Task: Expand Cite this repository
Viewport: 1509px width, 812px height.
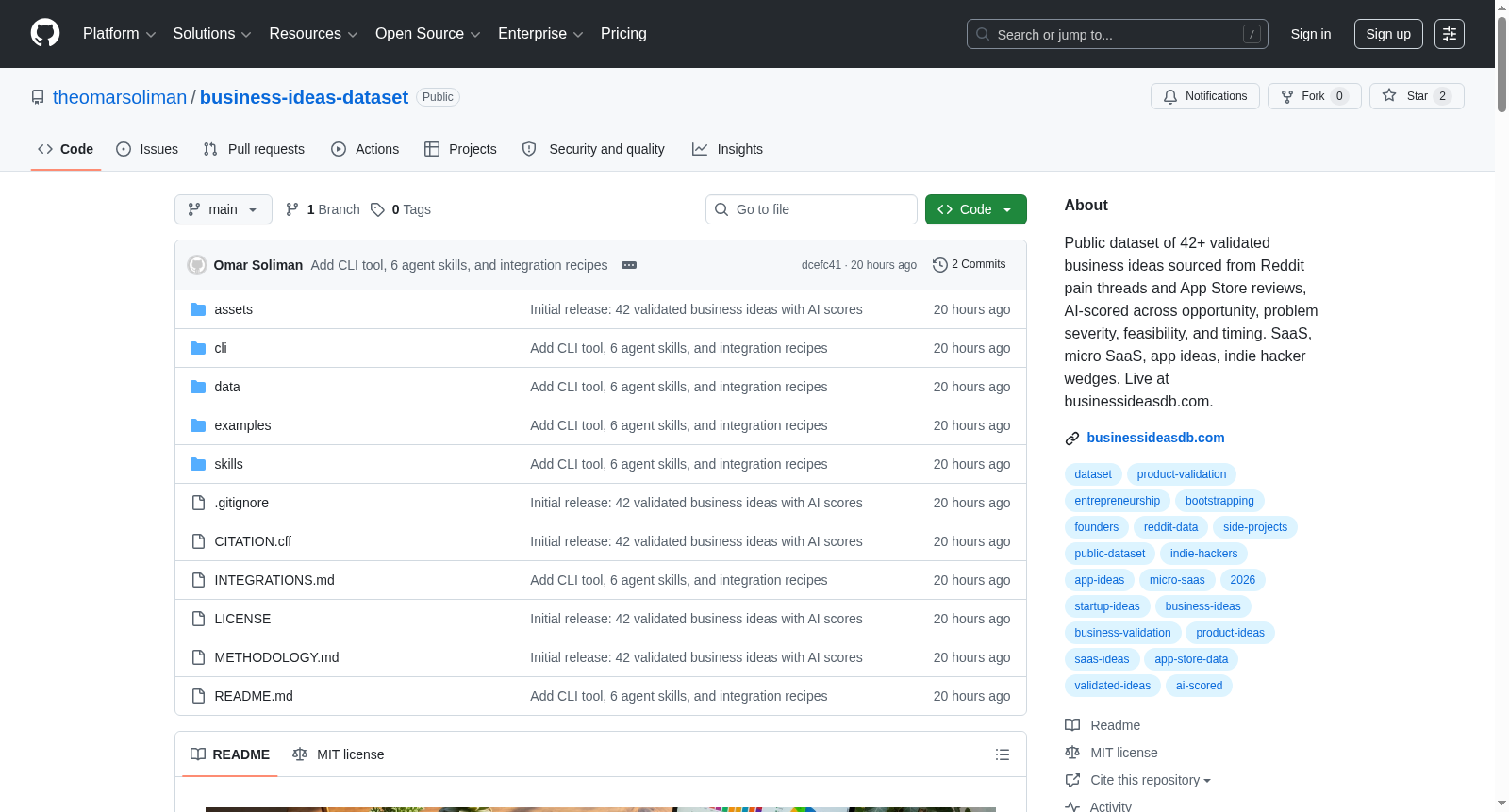Action: tap(1150, 780)
